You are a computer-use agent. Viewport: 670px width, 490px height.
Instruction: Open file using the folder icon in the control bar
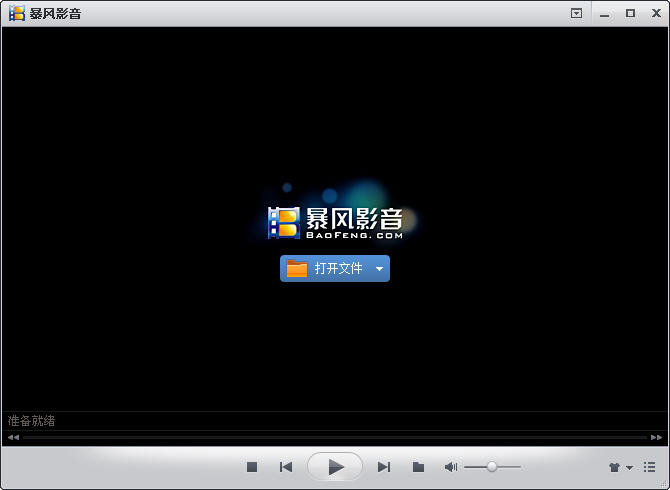(x=418, y=467)
